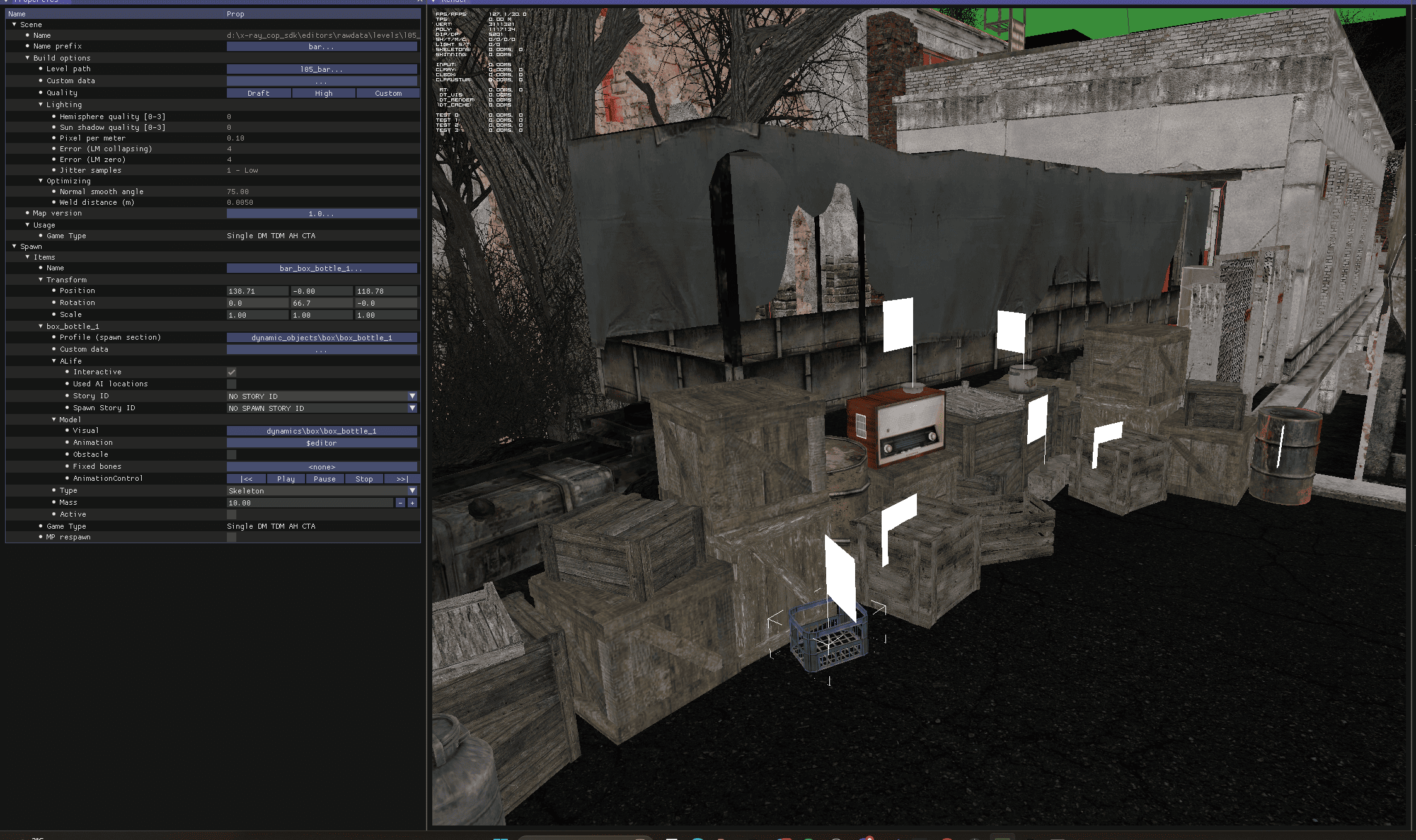
Task: Stop the animation playback
Action: point(364,479)
